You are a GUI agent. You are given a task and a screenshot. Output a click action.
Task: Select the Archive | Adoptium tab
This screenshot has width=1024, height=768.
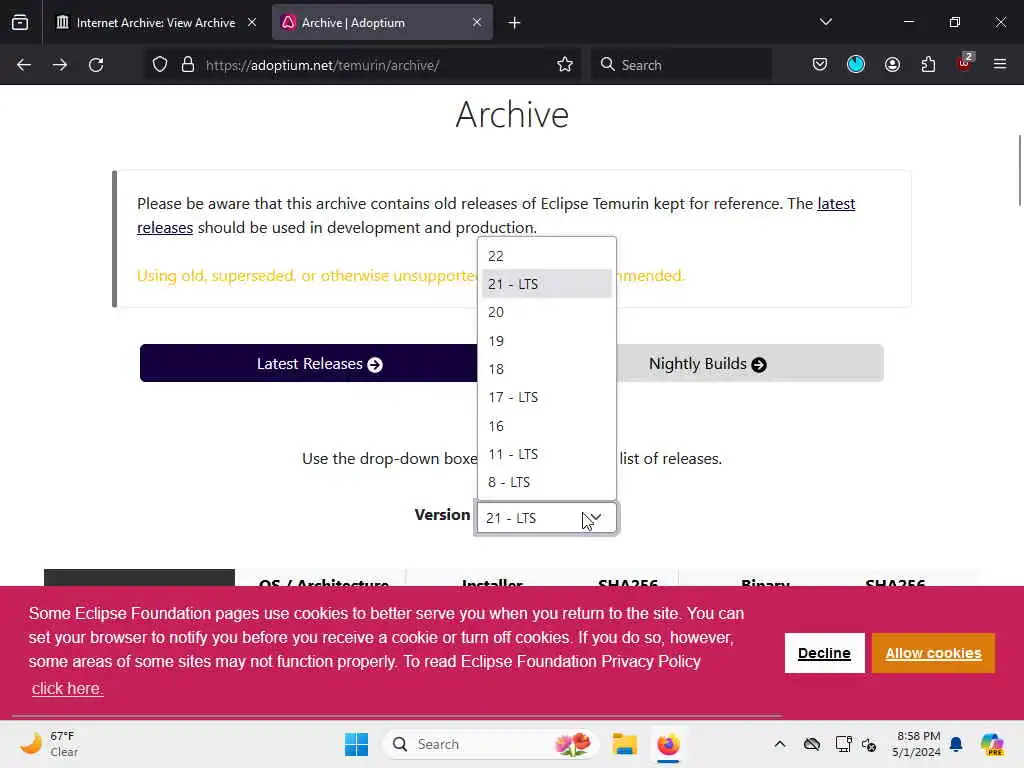pyautogui.click(x=382, y=23)
